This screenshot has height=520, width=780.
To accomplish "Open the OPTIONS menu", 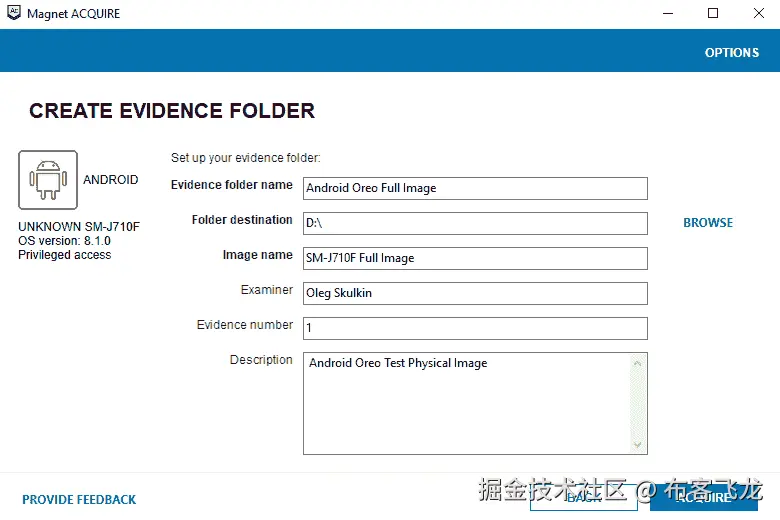I will coord(731,53).
